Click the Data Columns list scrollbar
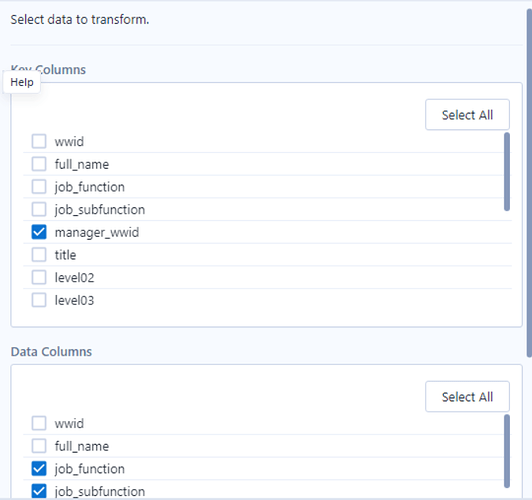Viewport: 532px width, 500px height. click(507, 451)
